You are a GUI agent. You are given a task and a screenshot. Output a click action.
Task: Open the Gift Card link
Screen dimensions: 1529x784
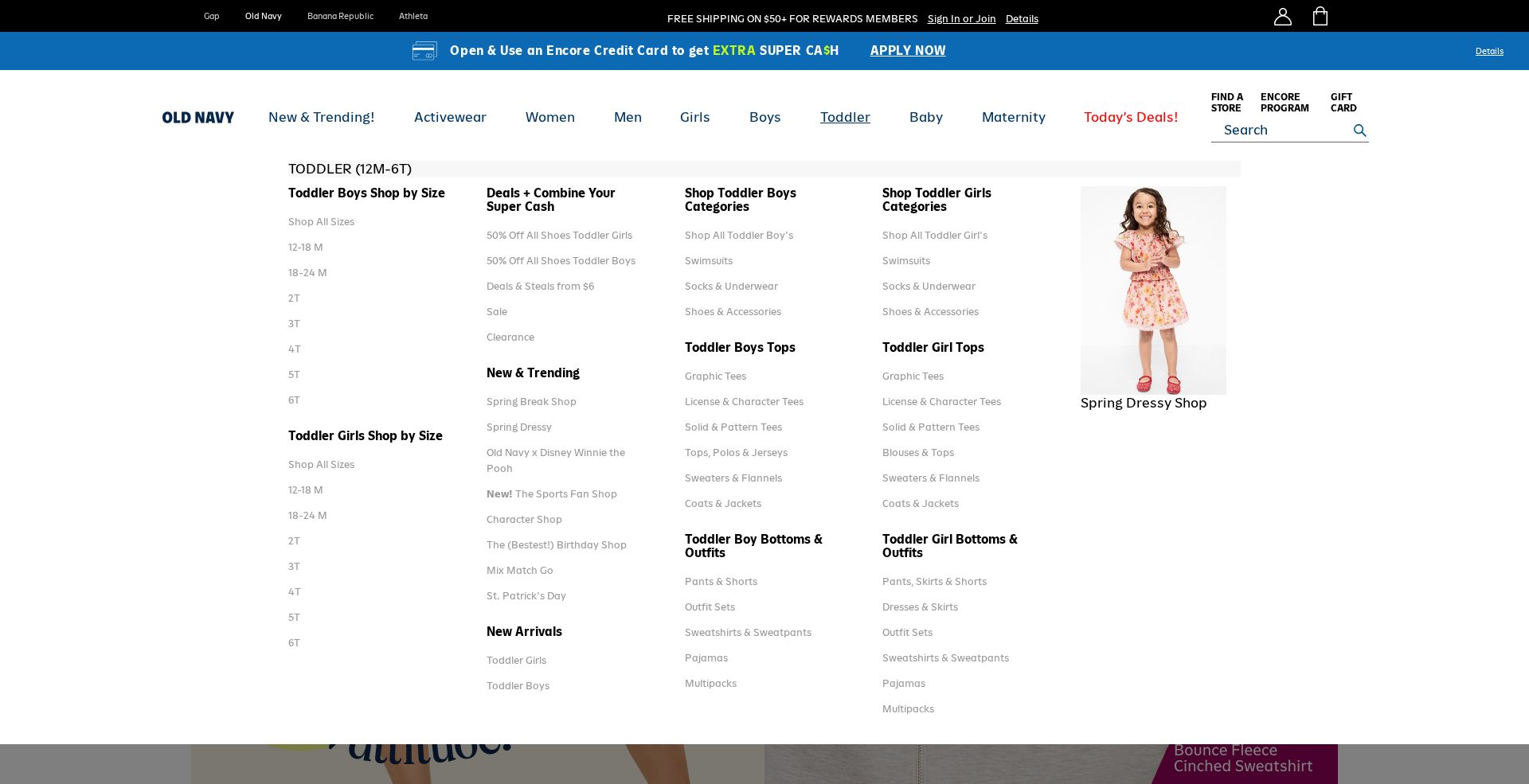point(1343,102)
